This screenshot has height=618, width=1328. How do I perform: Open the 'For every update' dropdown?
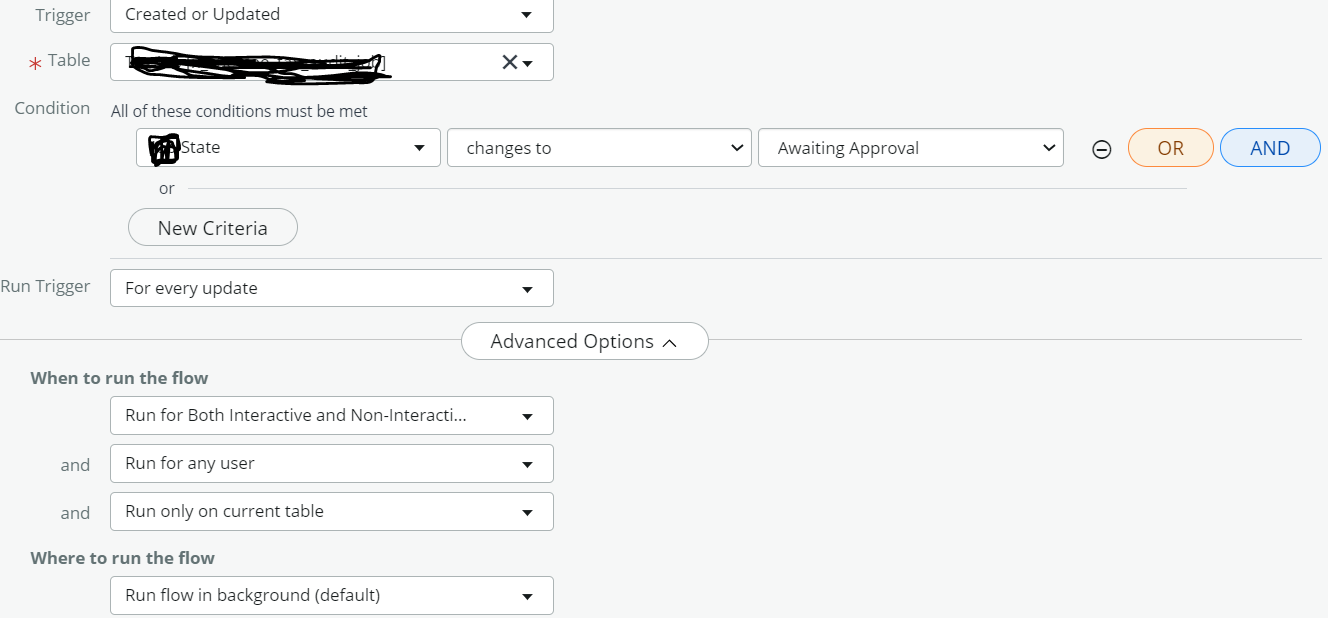click(x=330, y=288)
